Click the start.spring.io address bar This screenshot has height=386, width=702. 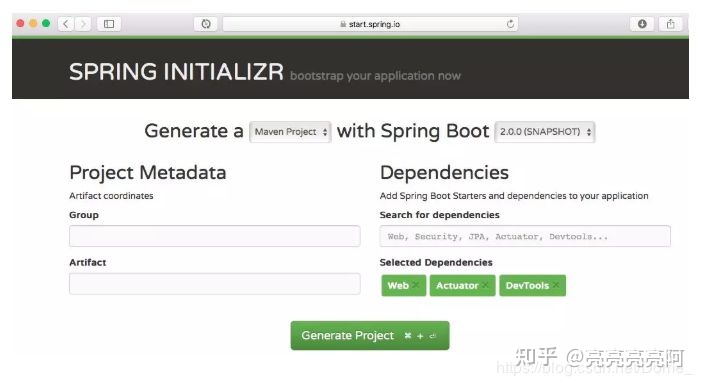370,24
